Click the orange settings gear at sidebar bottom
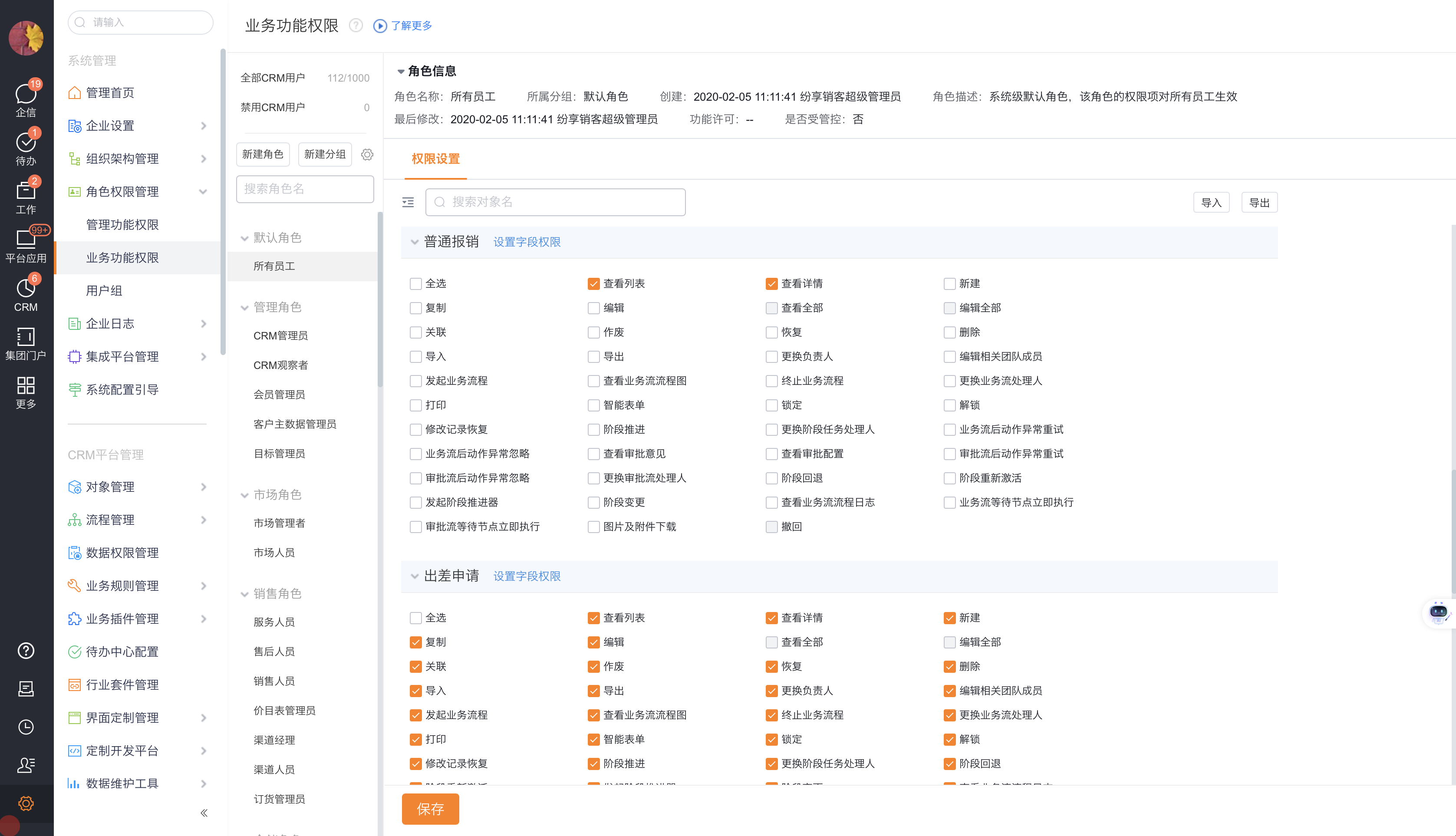 (26, 803)
